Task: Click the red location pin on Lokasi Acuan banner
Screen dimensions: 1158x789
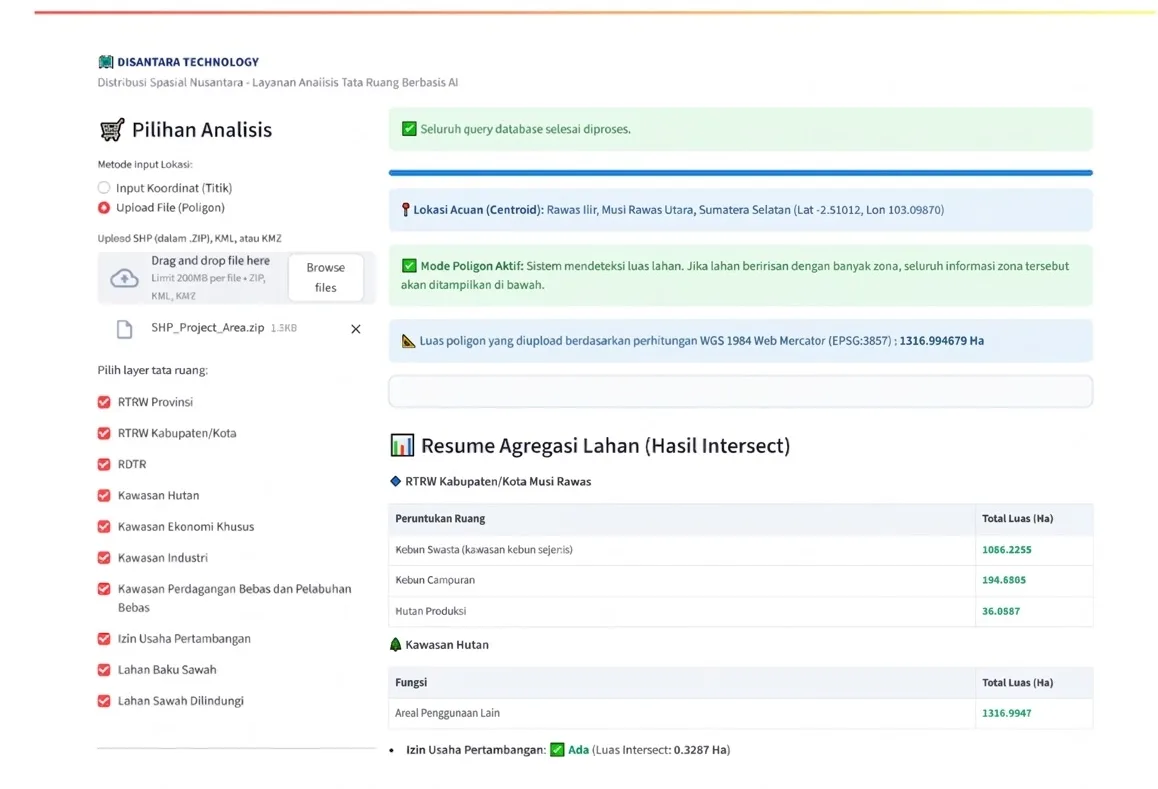Action: [x=404, y=207]
